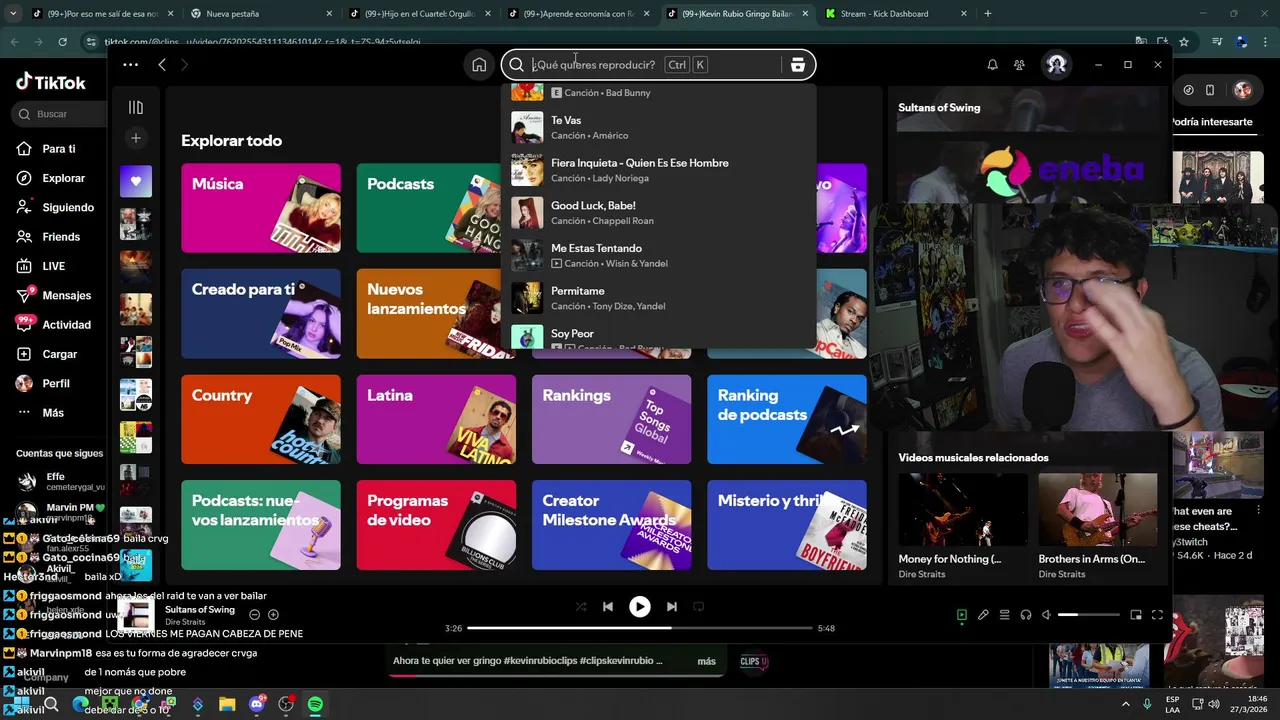This screenshot has width=1280, height=720.
Task: Click the TikTok Buscar search box
Action: tap(60, 114)
